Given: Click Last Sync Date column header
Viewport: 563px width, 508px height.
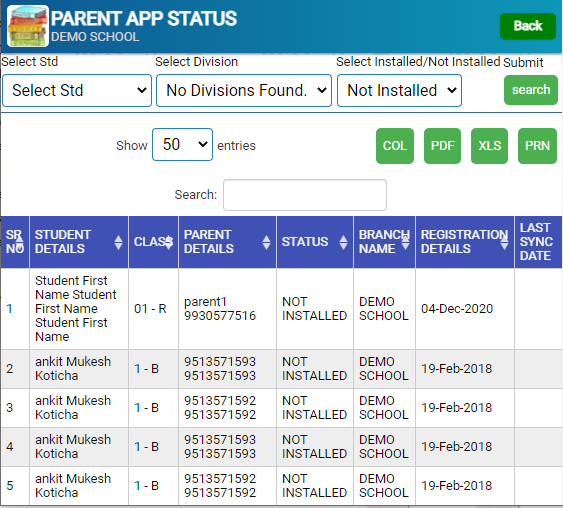Looking at the screenshot, I should pyautogui.click(x=538, y=242).
